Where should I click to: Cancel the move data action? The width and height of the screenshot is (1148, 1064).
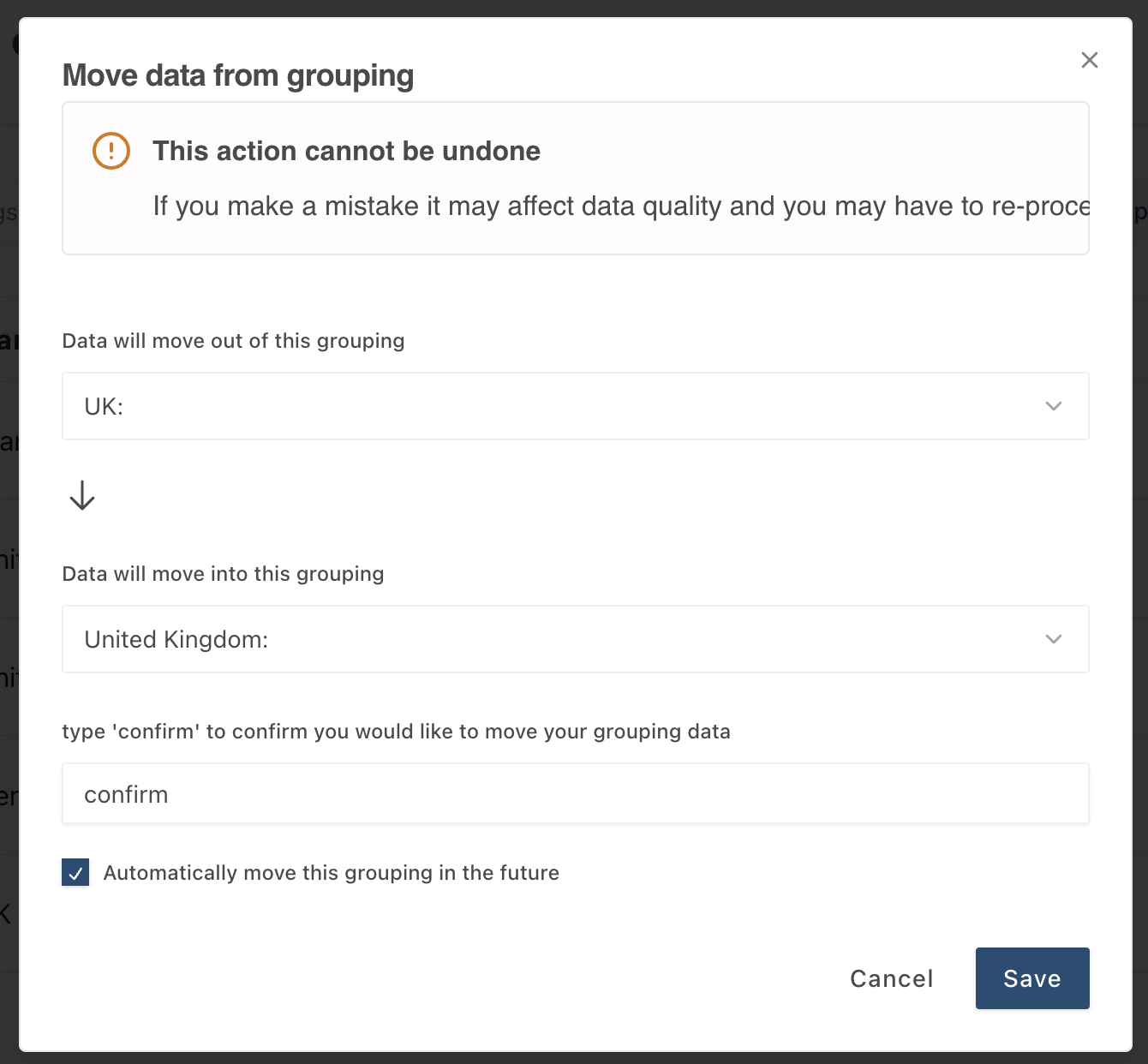point(891,978)
